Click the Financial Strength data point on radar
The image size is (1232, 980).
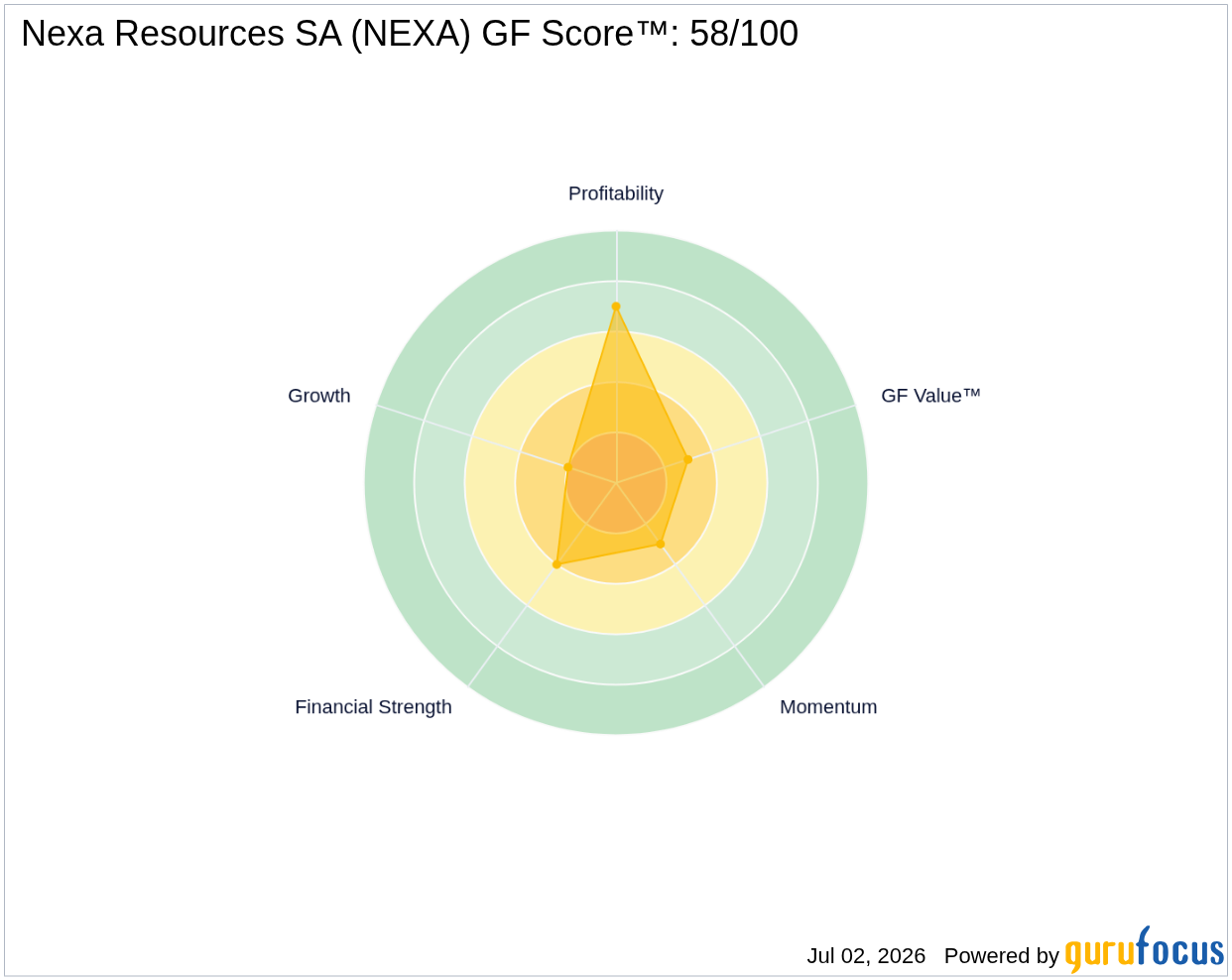(556, 564)
